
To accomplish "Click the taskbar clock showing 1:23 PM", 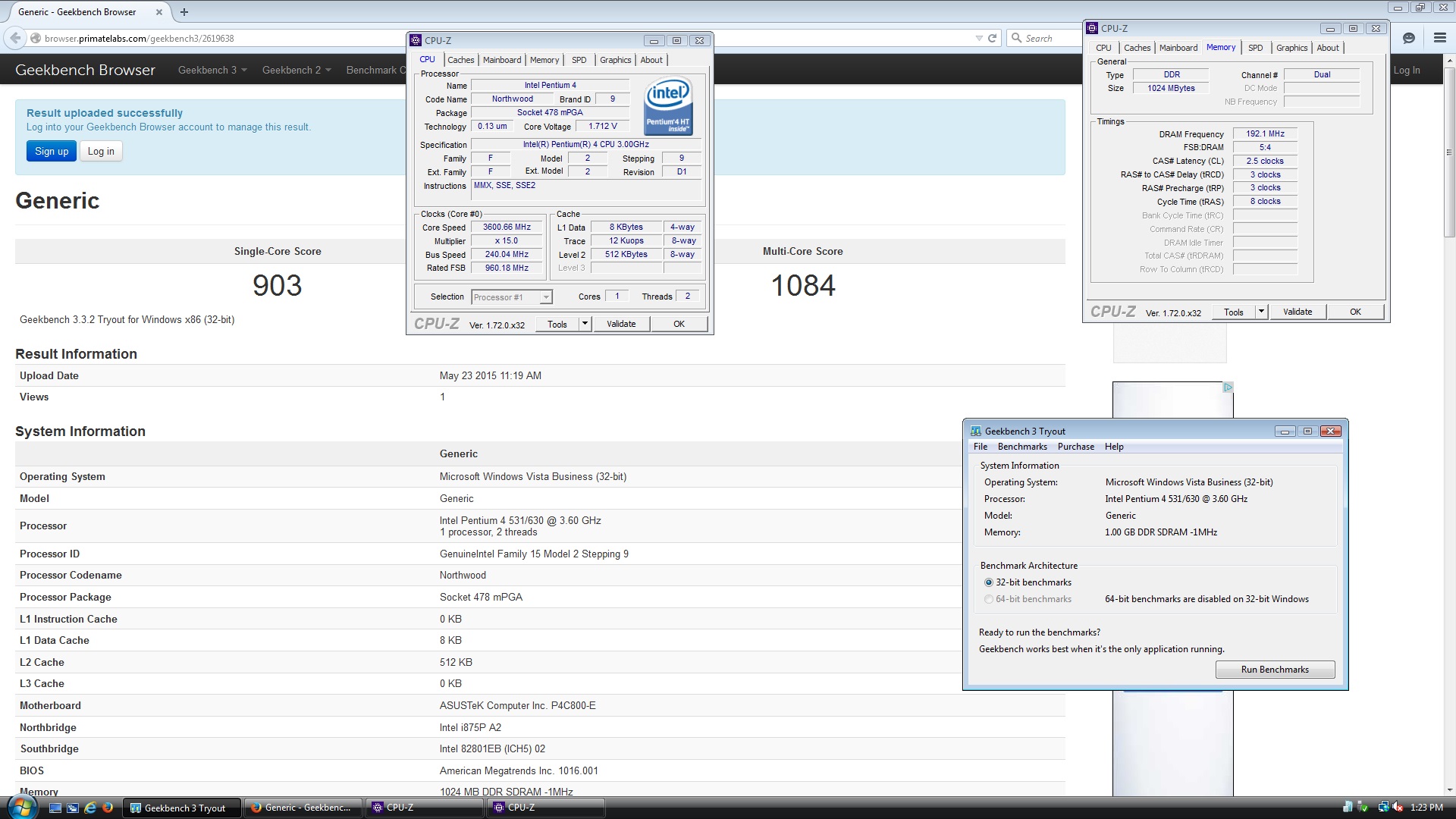I will pos(1426,808).
